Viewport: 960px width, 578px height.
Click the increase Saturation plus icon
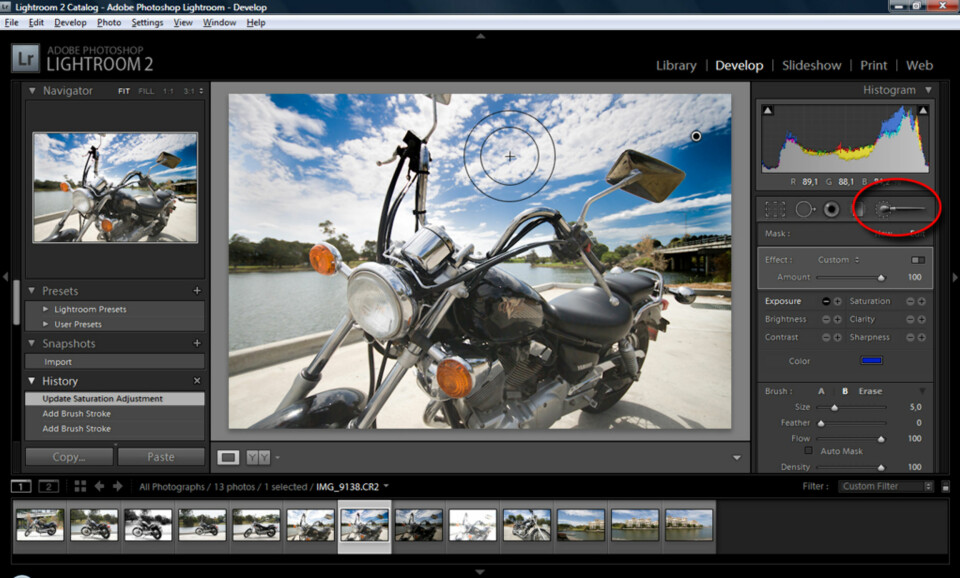[921, 301]
